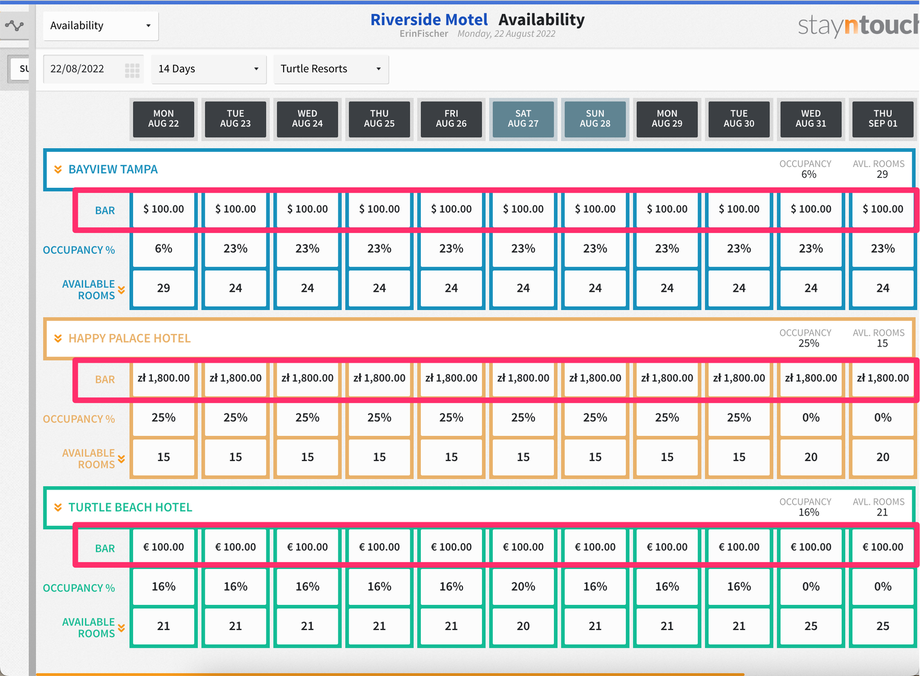Image resolution: width=920 pixels, height=676 pixels.
Task: Click Turtle Beach 20 rooms cell for Aug 27
Action: [523, 627]
